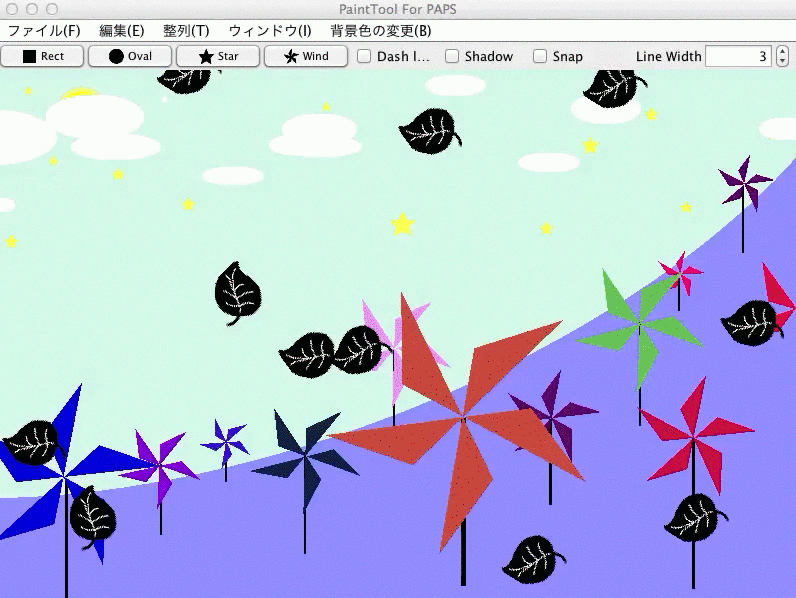Decrease line width with down stepper arrow
Viewport: 796px width, 598px height.
782,62
